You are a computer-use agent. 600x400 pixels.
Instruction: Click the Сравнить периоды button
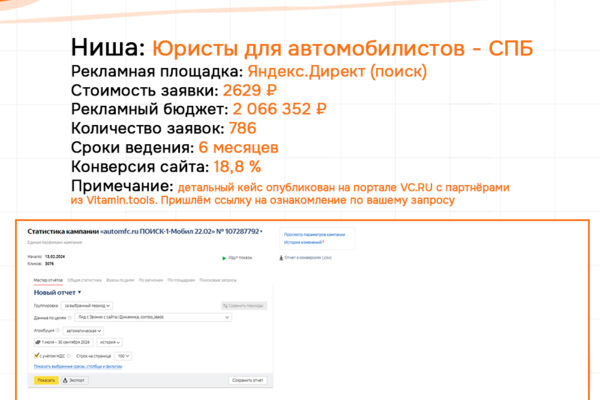(x=244, y=305)
